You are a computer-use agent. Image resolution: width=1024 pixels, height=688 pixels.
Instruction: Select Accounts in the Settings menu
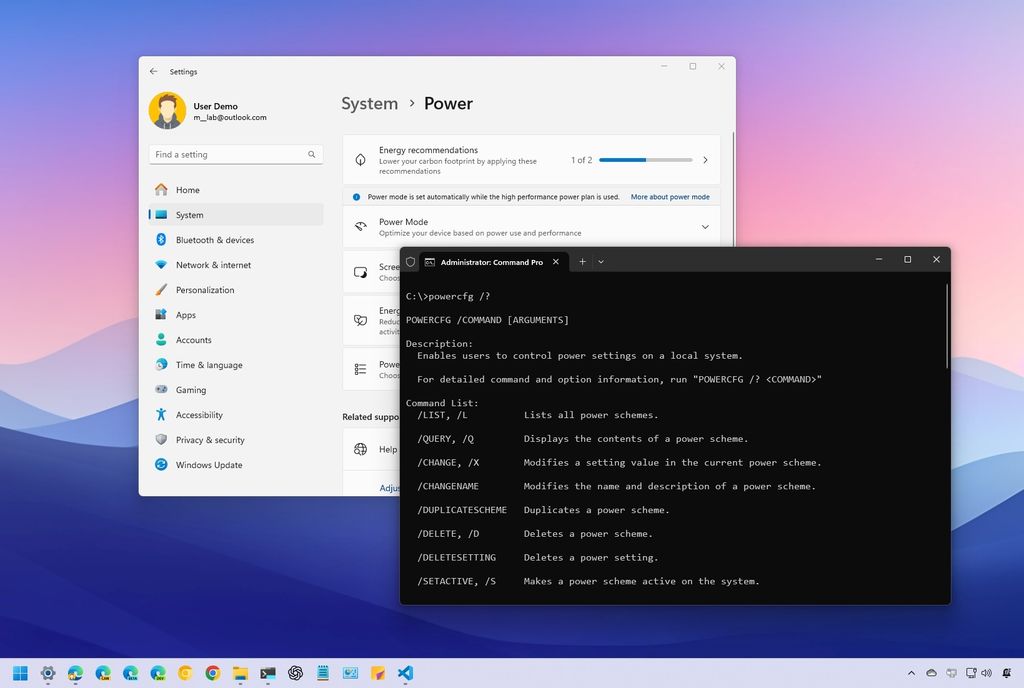pyautogui.click(x=202, y=340)
